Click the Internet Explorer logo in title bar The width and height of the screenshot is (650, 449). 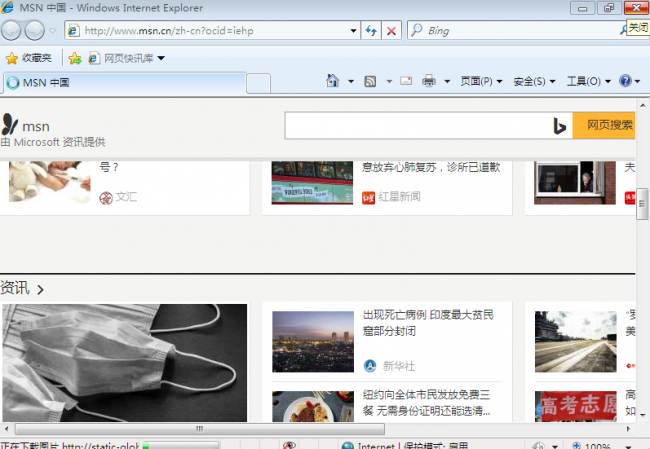tap(7, 7)
